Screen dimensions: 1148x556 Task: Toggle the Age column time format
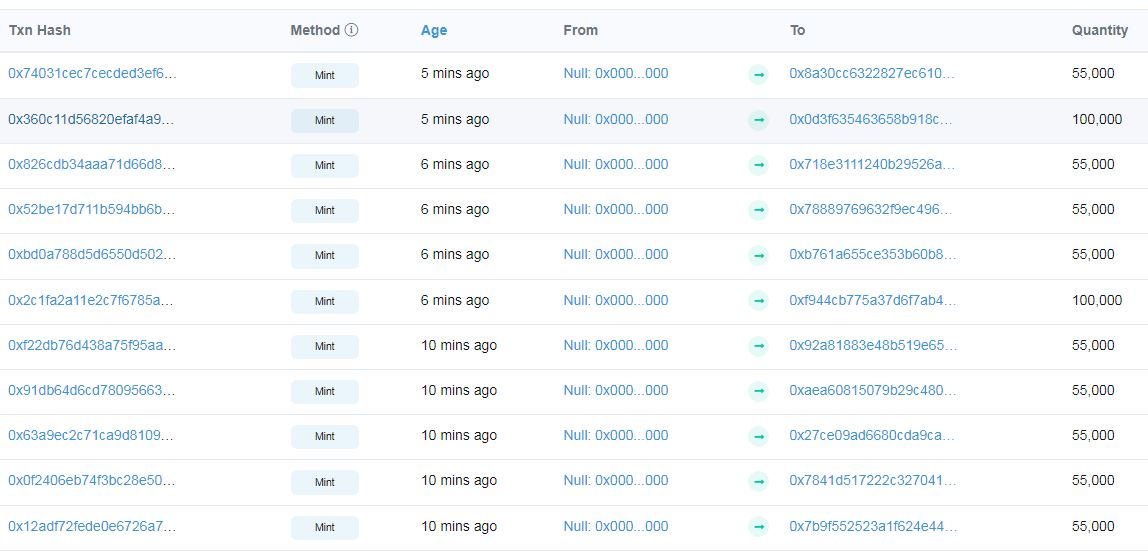pos(433,30)
